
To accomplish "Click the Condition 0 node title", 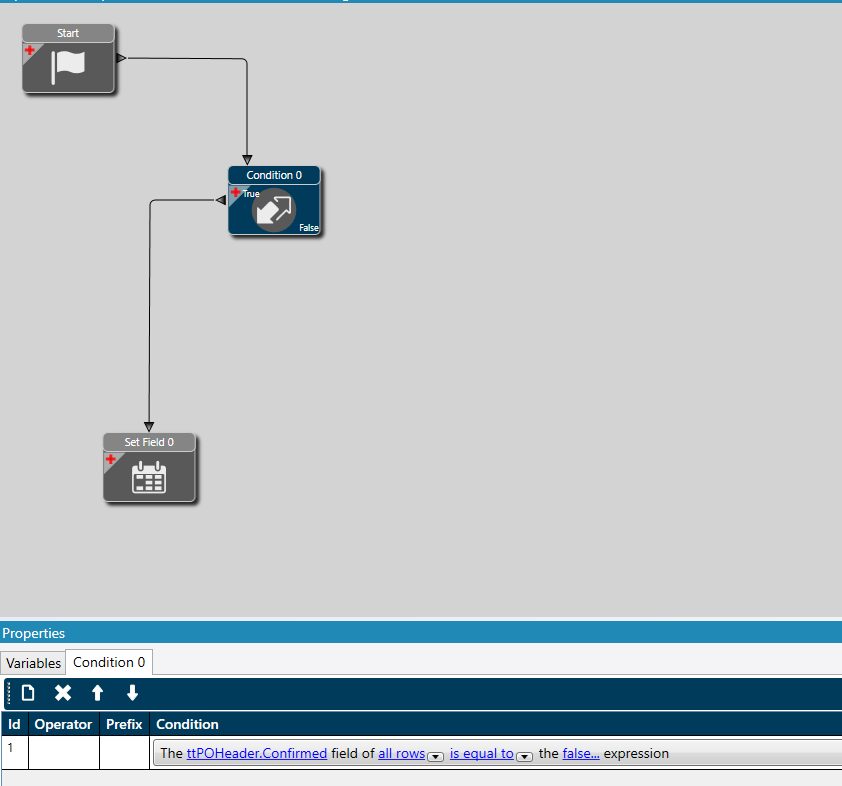I will click(274, 175).
